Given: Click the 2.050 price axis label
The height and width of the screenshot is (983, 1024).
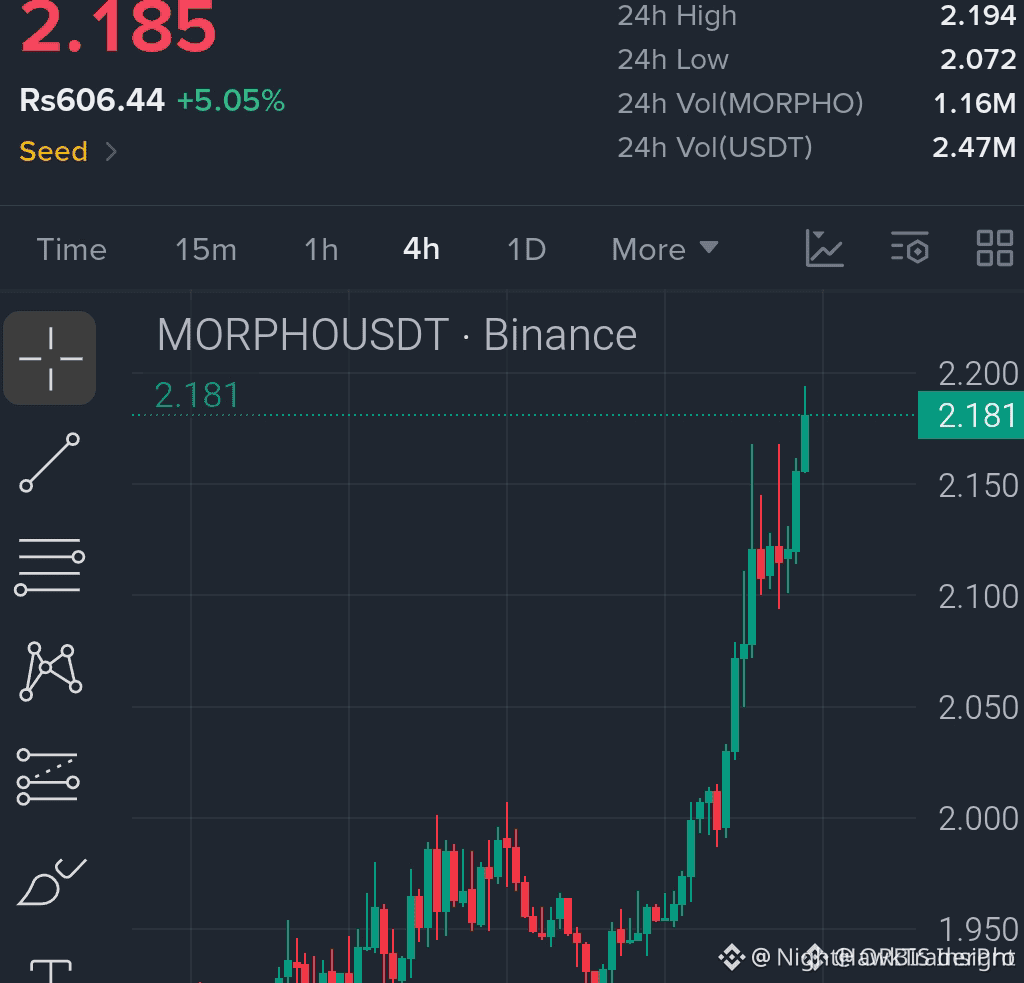Looking at the screenshot, I should (x=978, y=708).
